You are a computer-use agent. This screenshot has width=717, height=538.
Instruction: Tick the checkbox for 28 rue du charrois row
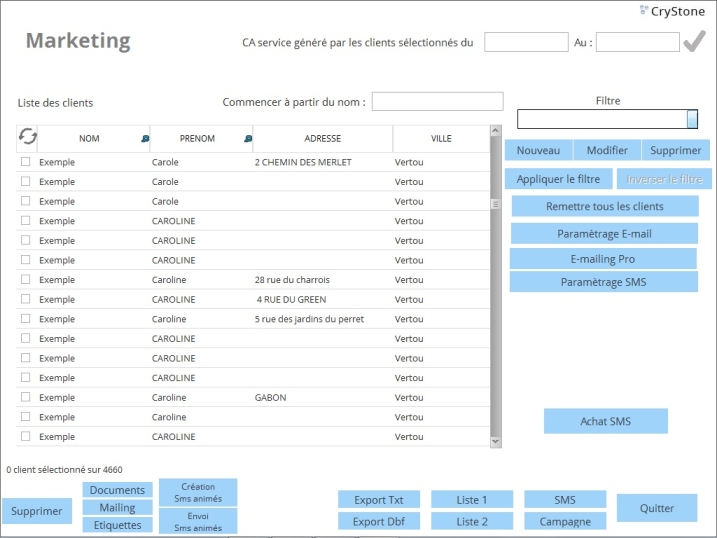[26, 280]
